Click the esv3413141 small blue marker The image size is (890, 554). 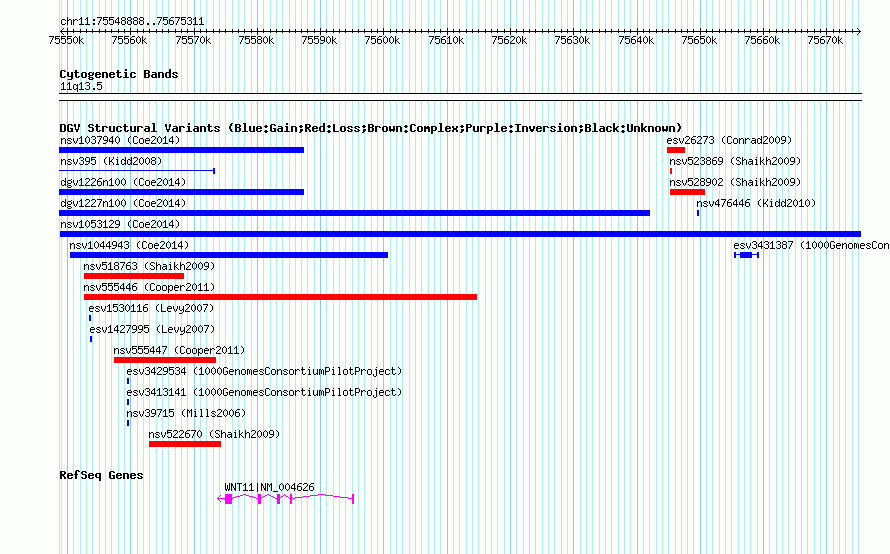pos(128,402)
